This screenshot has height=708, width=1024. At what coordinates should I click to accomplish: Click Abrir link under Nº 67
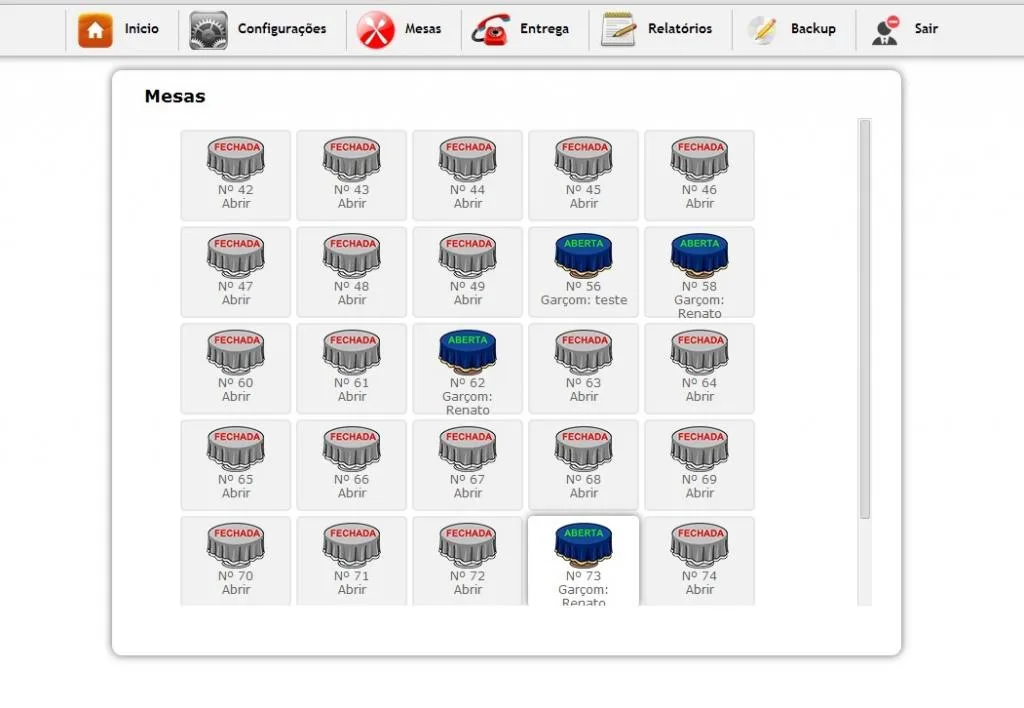tap(468, 493)
